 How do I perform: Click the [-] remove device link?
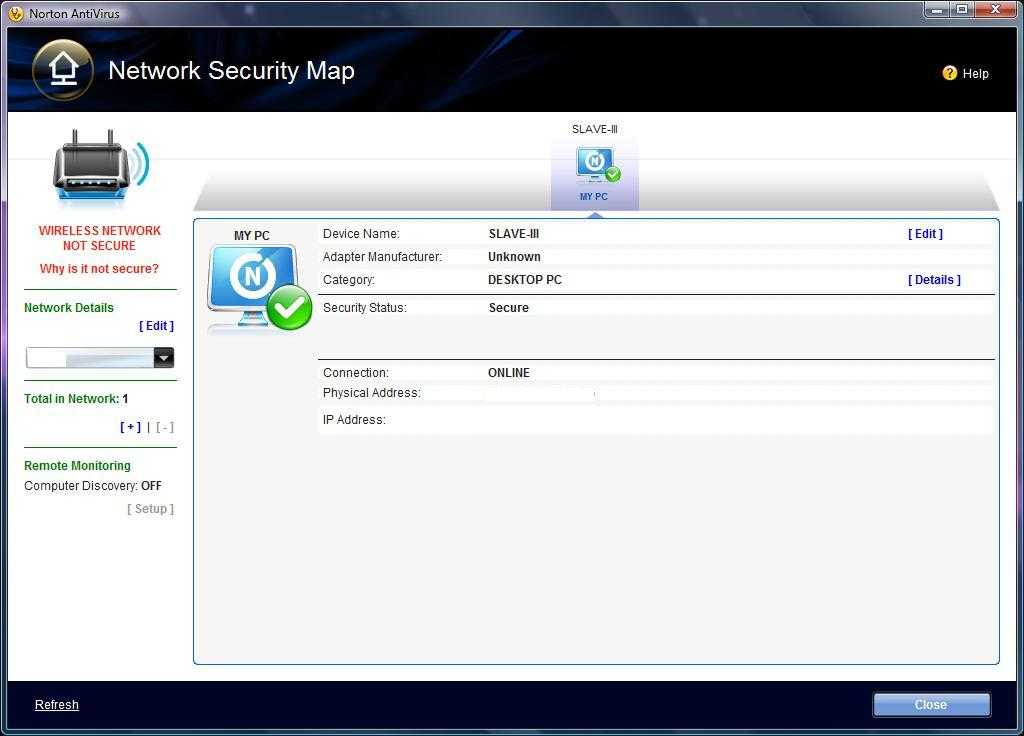[x=165, y=427]
